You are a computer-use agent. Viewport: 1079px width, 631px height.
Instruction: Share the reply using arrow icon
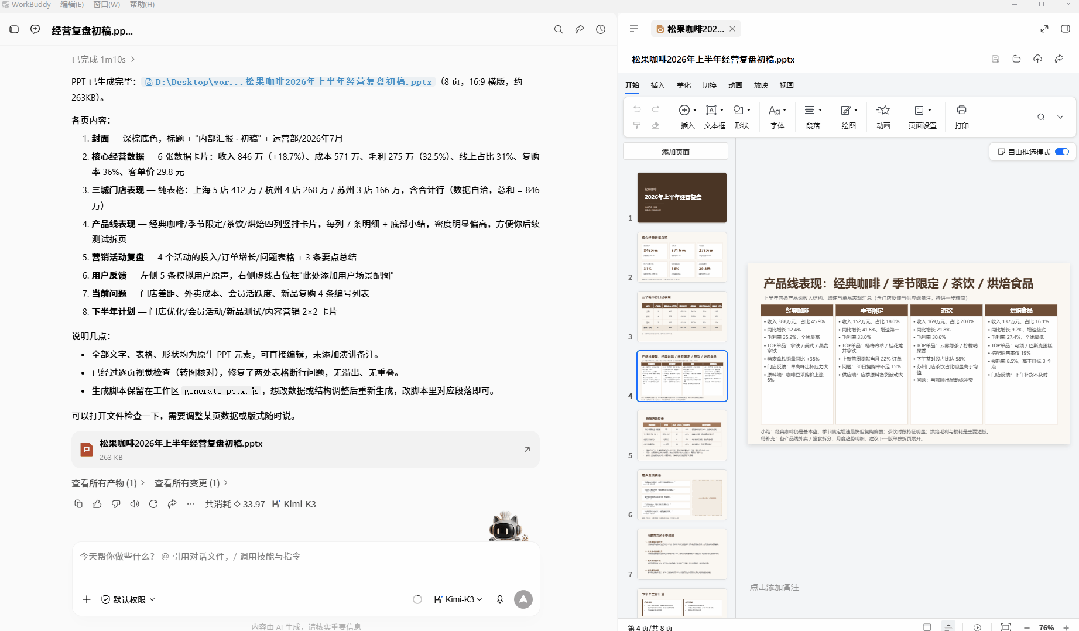[x=172, y=504]
